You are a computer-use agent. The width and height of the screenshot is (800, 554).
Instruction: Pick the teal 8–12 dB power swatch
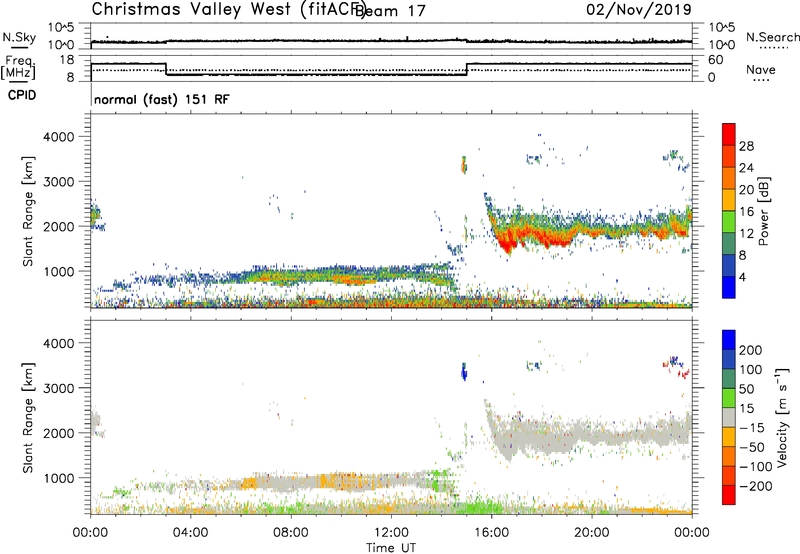(729, 244)
